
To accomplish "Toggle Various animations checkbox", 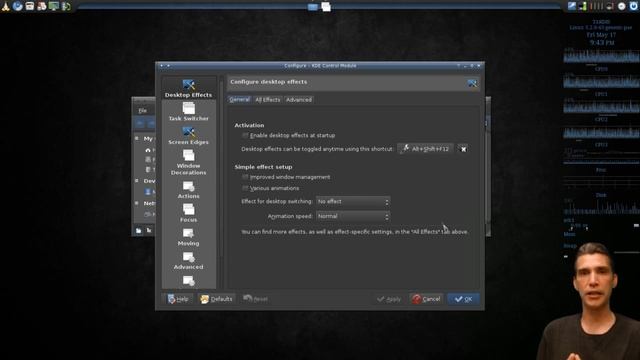I will [x=245, y=188].
